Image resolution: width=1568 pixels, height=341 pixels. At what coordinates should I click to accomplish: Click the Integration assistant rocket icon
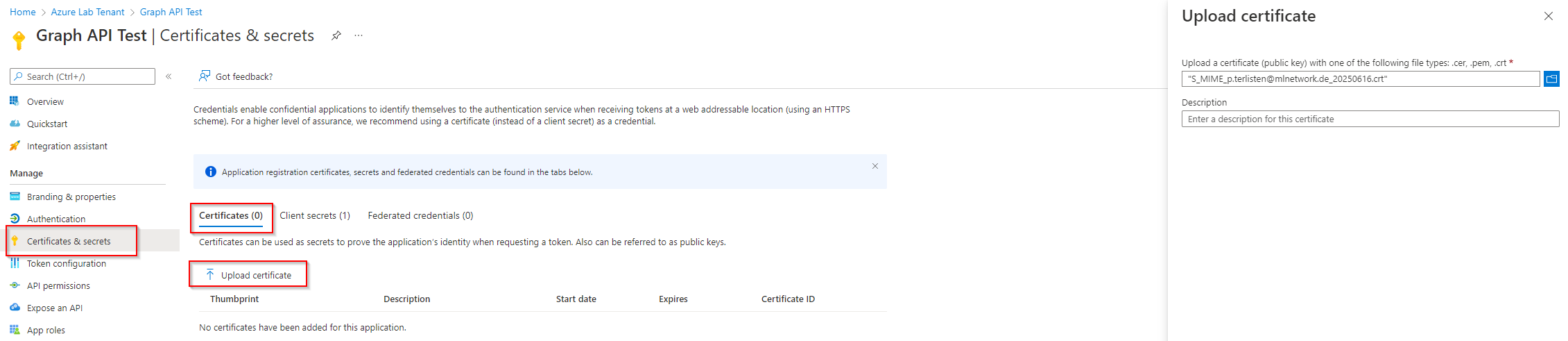coord(15,146)
